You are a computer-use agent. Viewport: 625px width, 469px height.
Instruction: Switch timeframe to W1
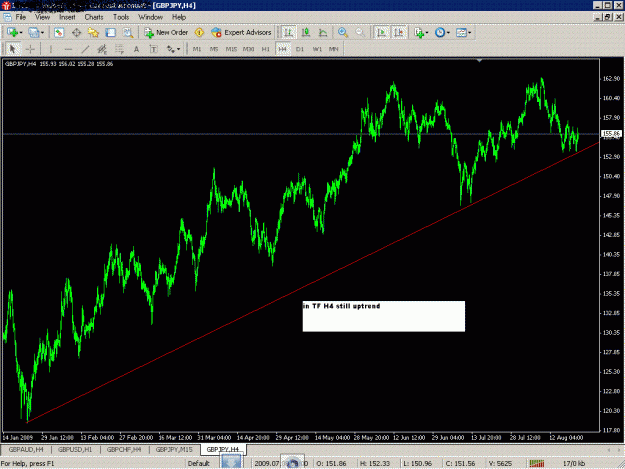point(317,49)
